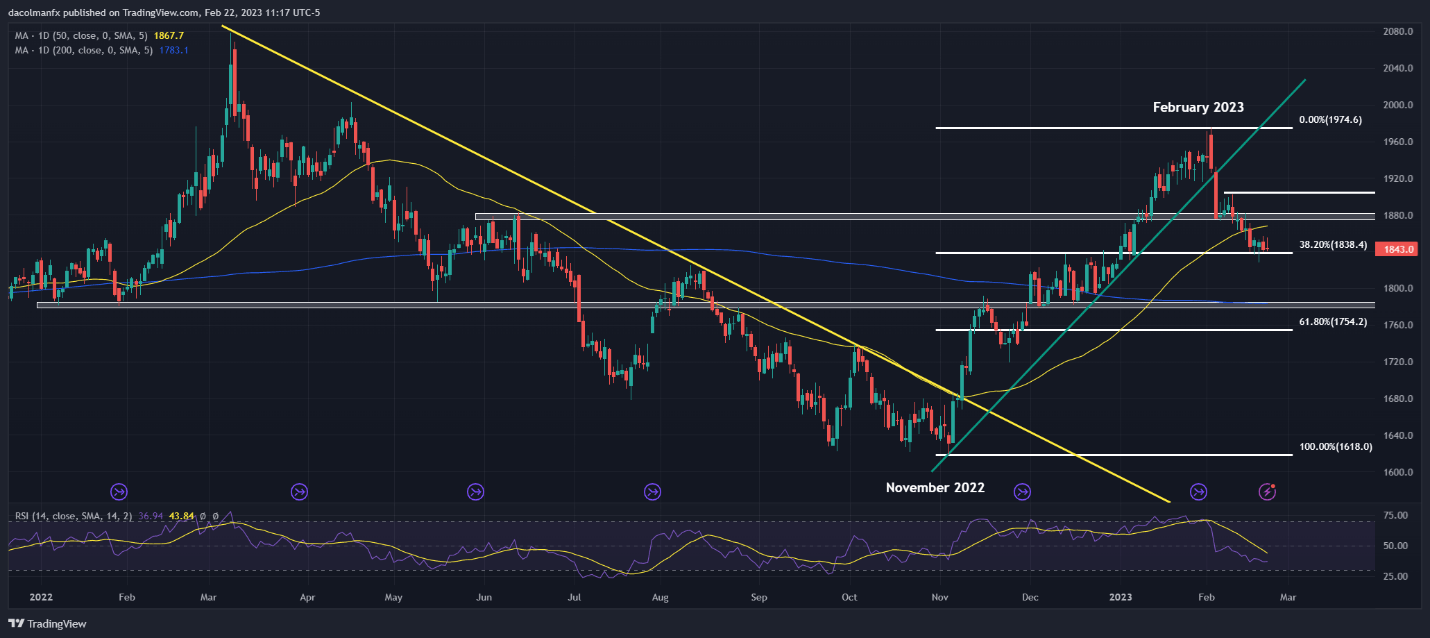Click the 2022 year label on time axis
1430x638 pixels.
click(41, 596)
